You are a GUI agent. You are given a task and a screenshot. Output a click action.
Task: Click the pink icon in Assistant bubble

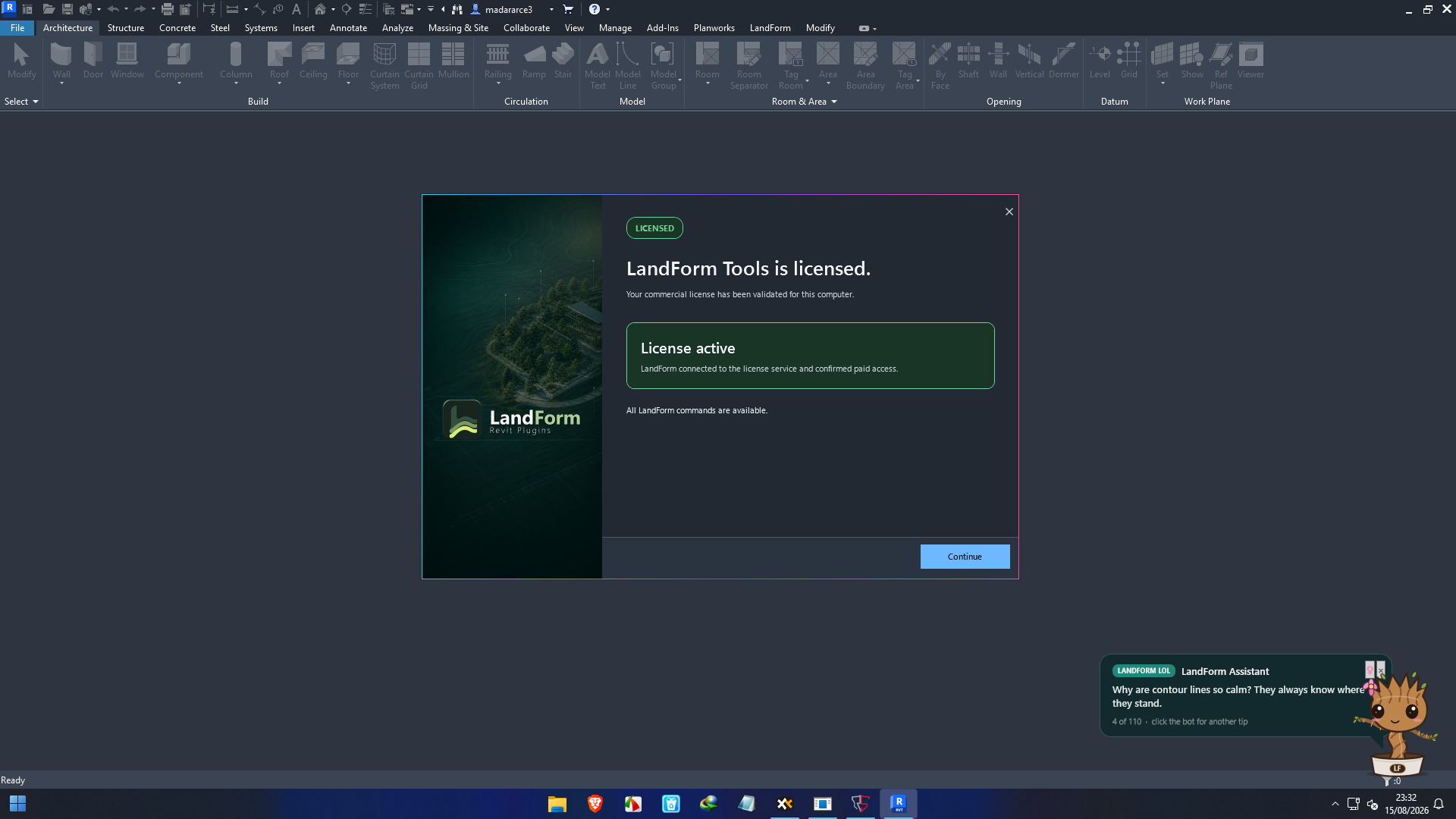point(1370,670)
